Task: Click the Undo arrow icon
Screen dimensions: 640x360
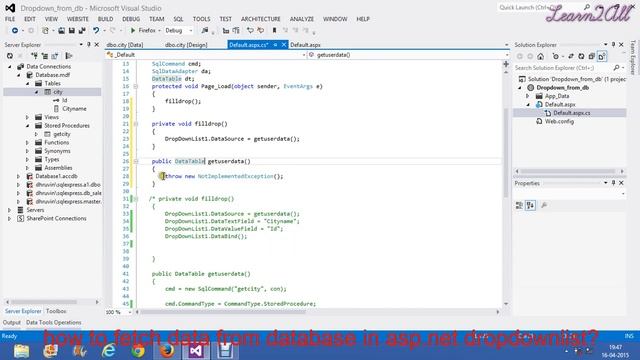Action: (96, 31)
